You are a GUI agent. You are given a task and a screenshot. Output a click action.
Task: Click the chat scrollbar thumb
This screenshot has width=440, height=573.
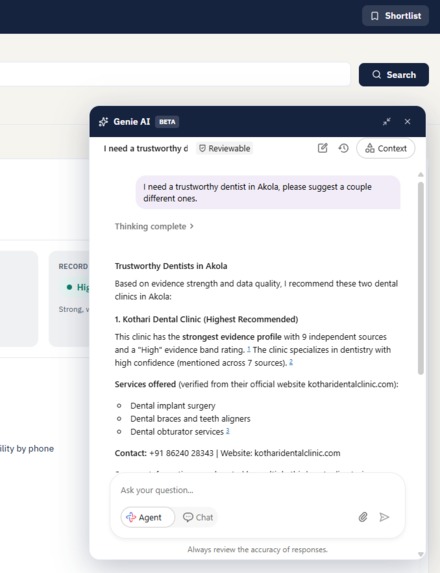[x=421, y=278]
